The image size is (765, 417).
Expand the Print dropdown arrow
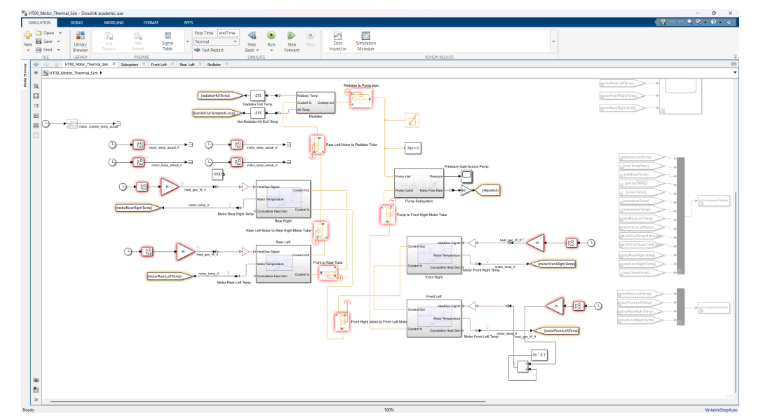pos(59,50)
